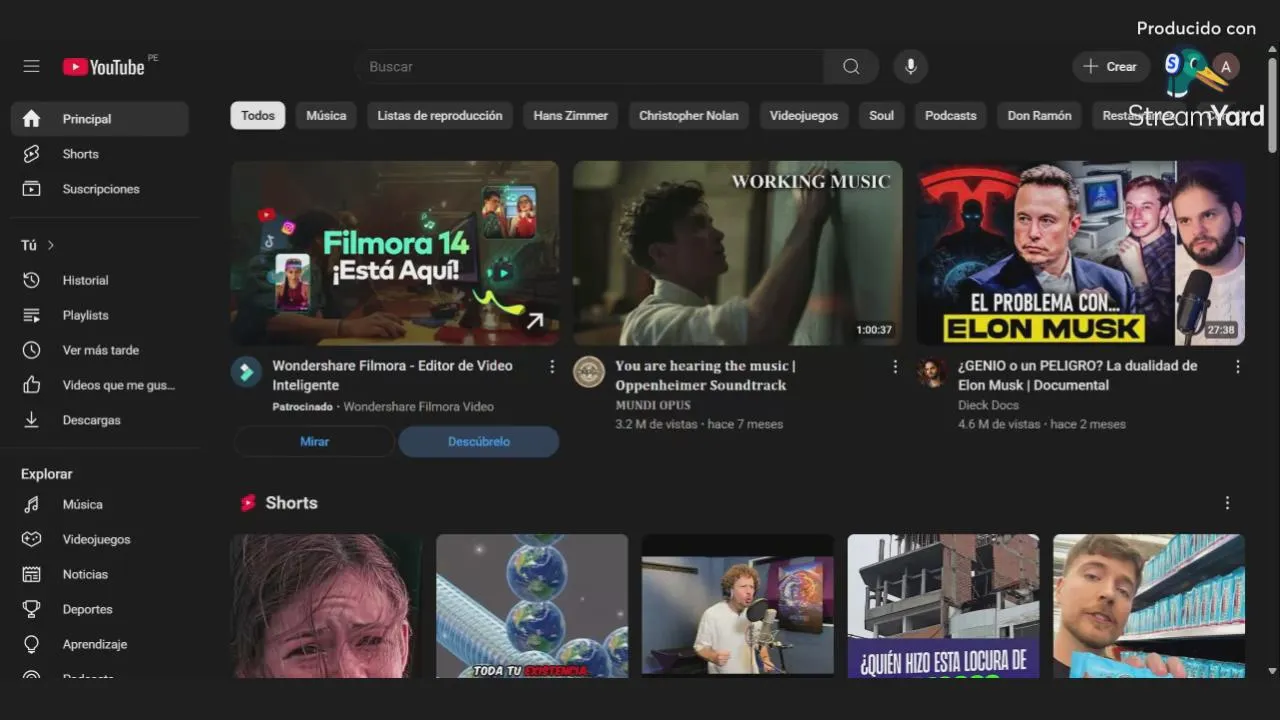The height and width of the screenshot is (720, 1280).
Task: Open Ver más tarde list
Action: [x=99, y=350]
